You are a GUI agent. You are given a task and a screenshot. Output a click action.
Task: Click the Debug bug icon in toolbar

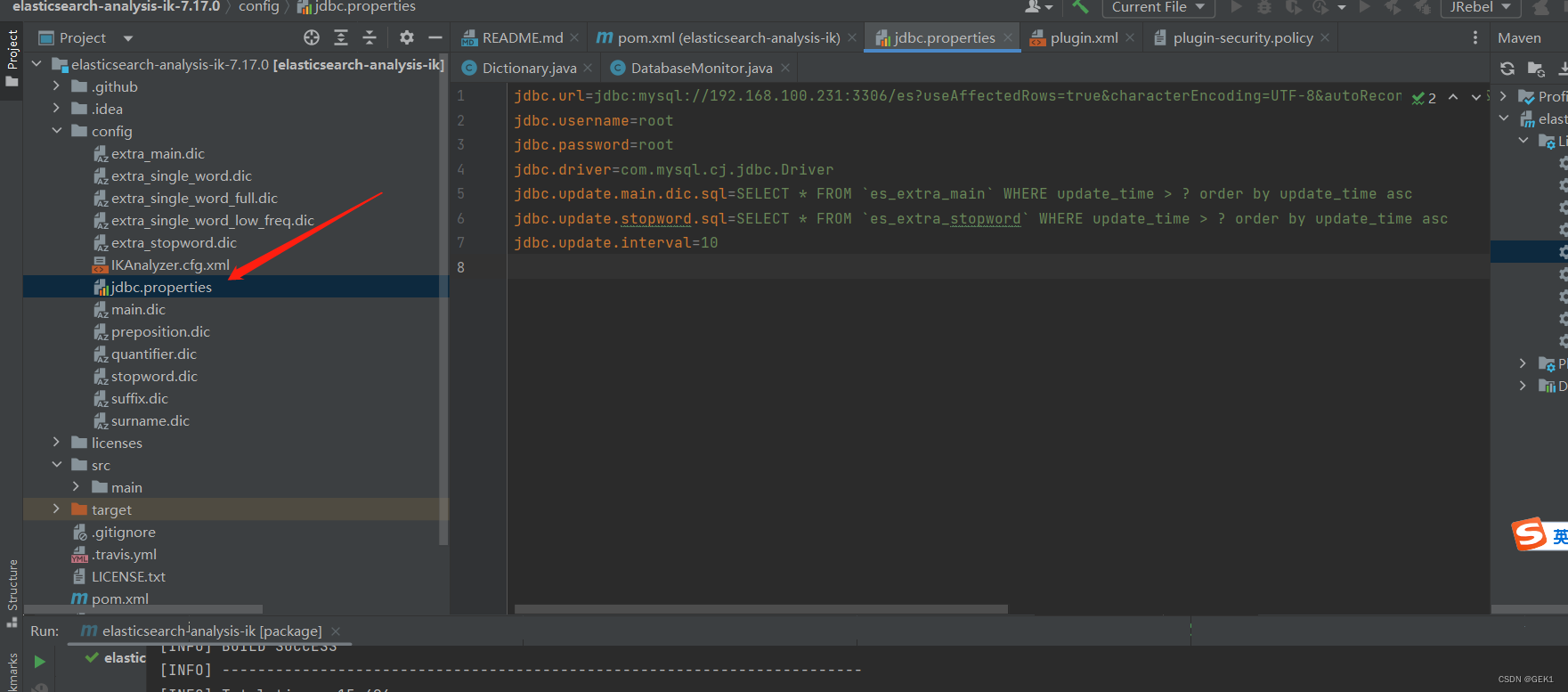point(1263,7)
